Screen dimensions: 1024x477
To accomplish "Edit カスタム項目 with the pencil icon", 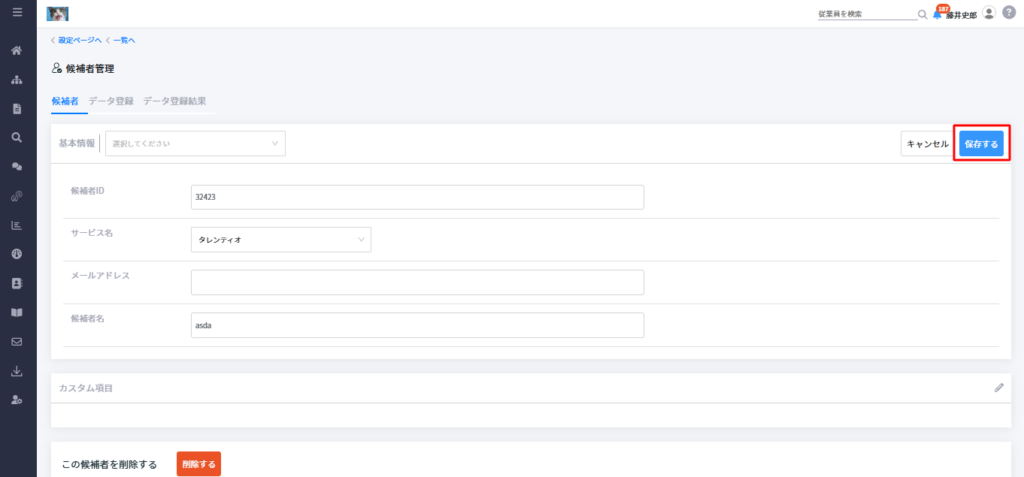I will 999,387.
